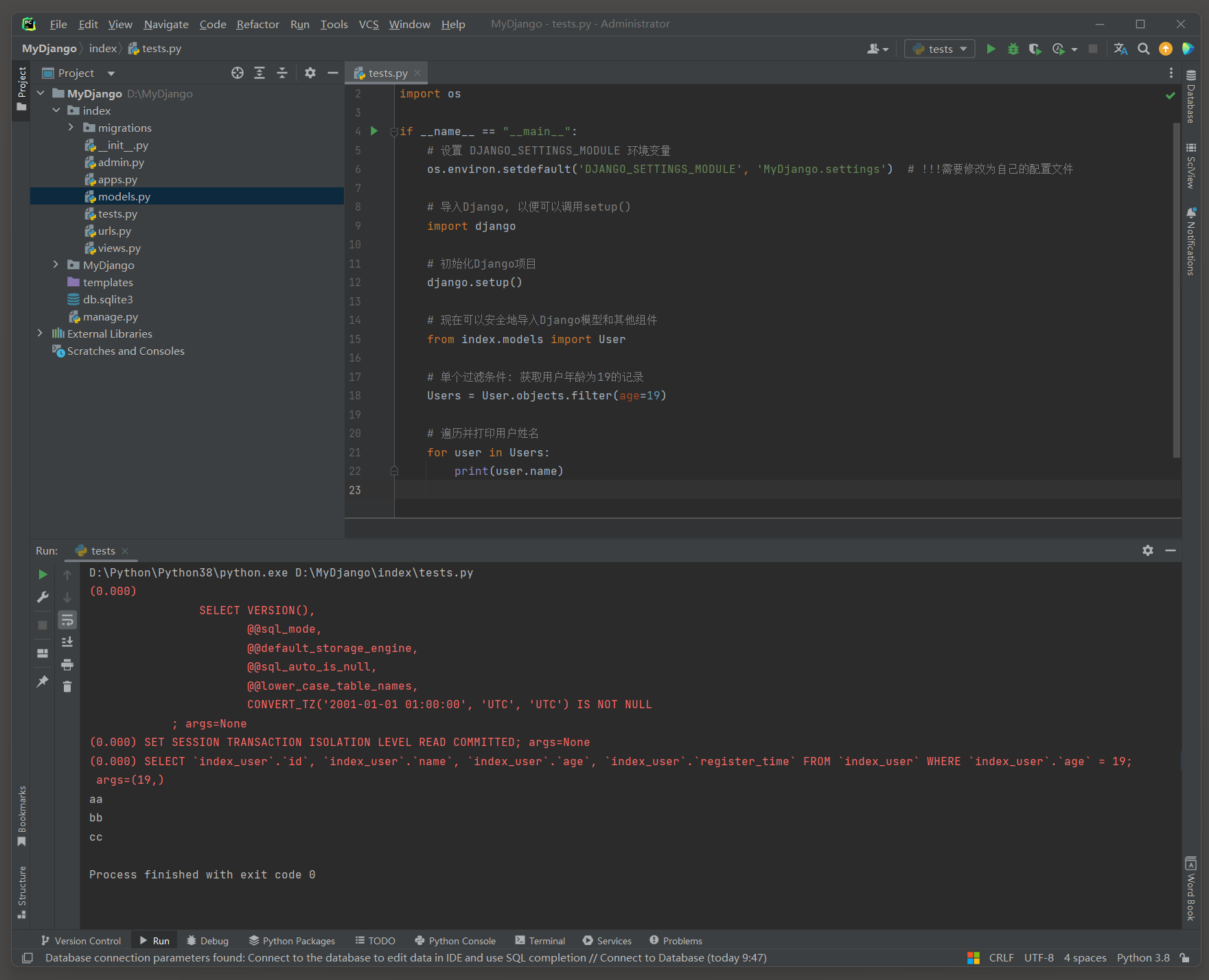
Task: Print the Run console output
Action: pos(67,664)
